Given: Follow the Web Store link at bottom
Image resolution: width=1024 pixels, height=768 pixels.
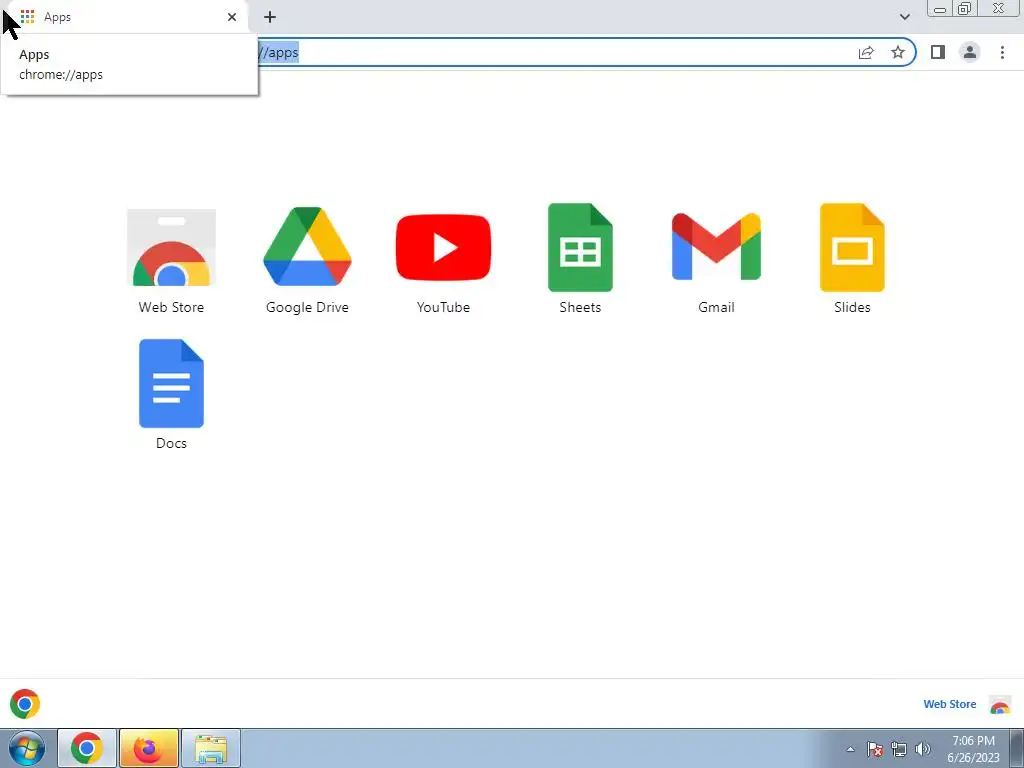Looking at the screenshot, I should pyautogui.click(x=950, y=704).
